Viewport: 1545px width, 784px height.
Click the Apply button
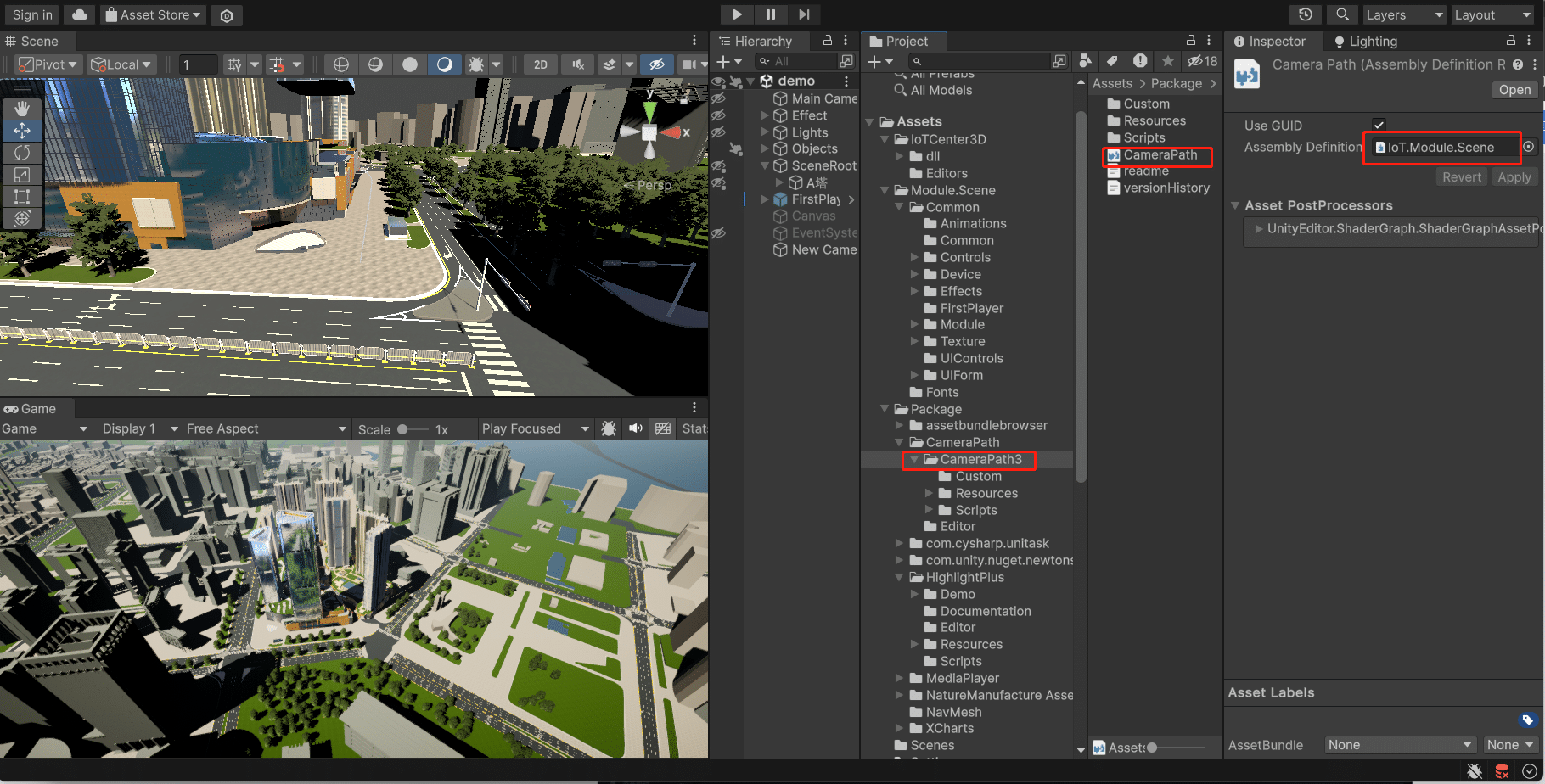[x=1514, y=176]
